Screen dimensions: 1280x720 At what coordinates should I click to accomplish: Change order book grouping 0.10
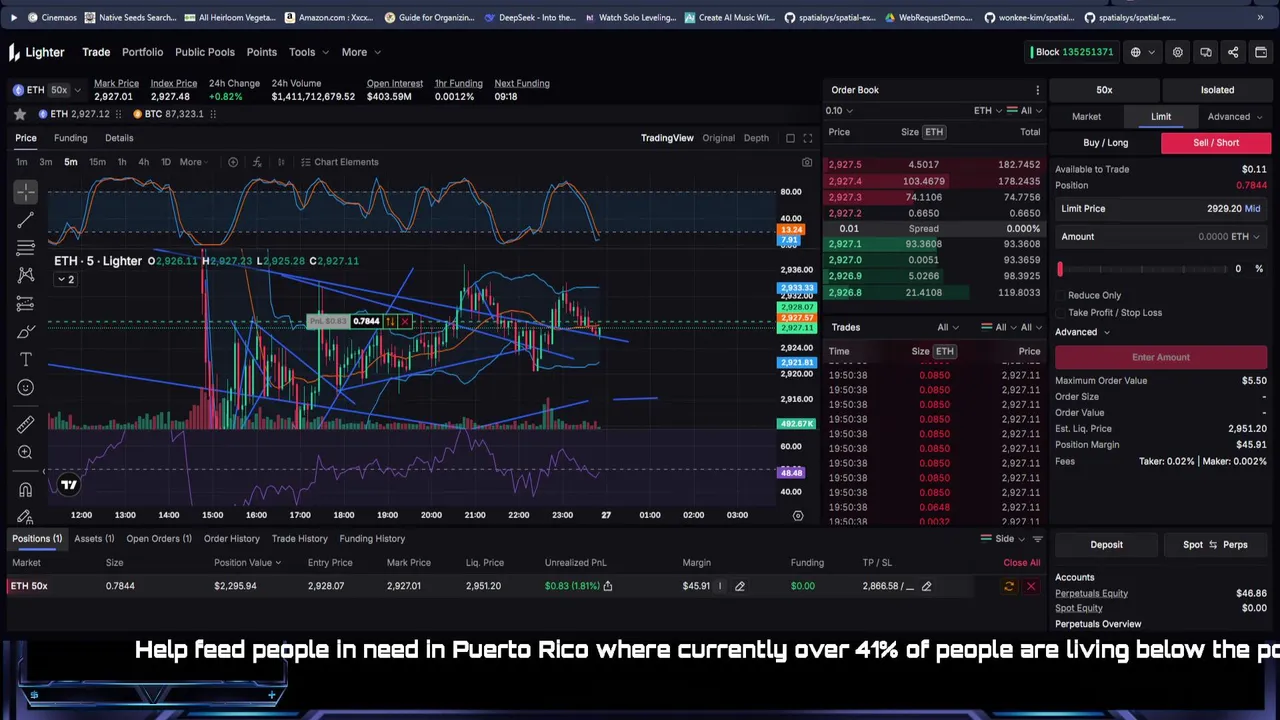[839, 111]
